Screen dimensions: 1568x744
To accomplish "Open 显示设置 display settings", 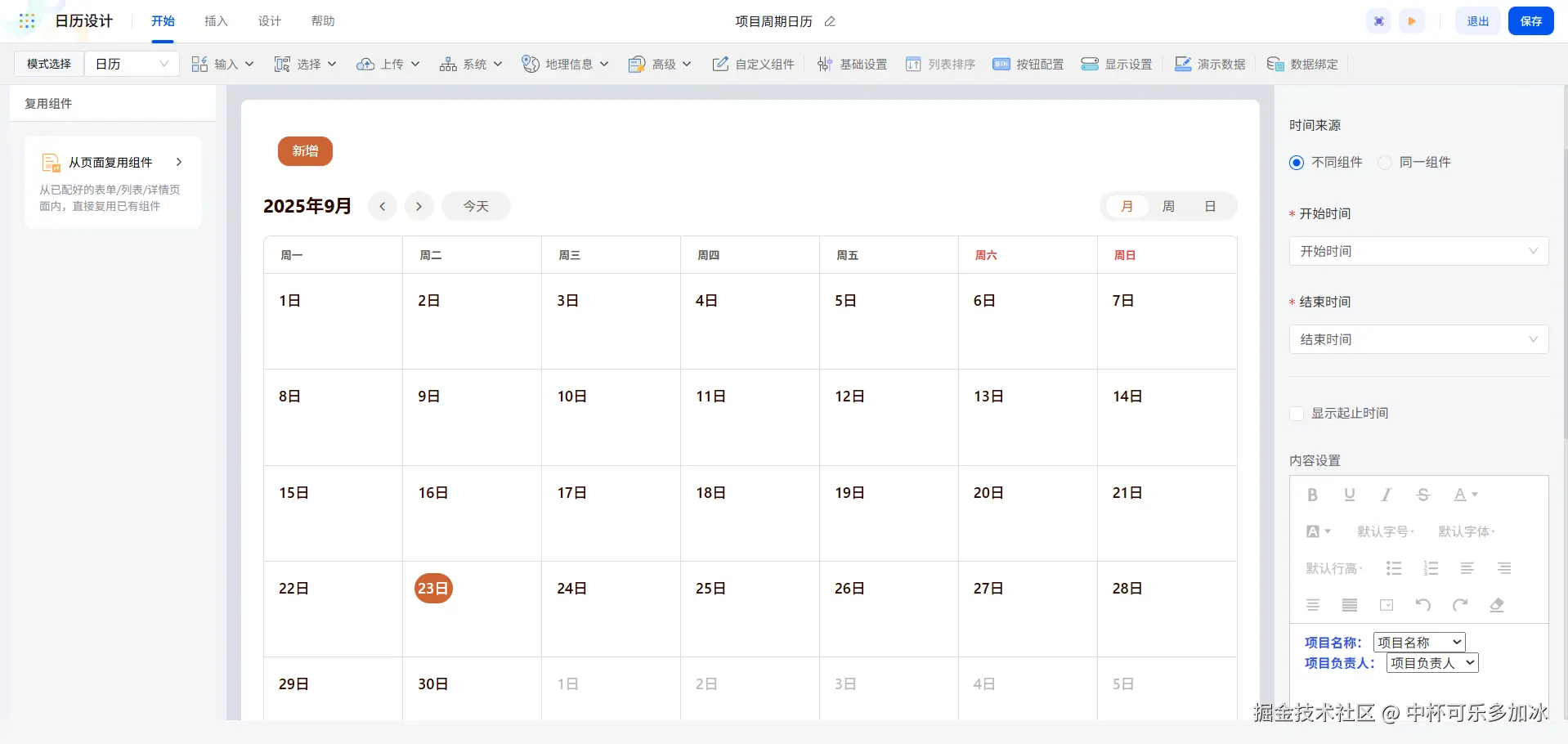I will [x=1117, y=64].
